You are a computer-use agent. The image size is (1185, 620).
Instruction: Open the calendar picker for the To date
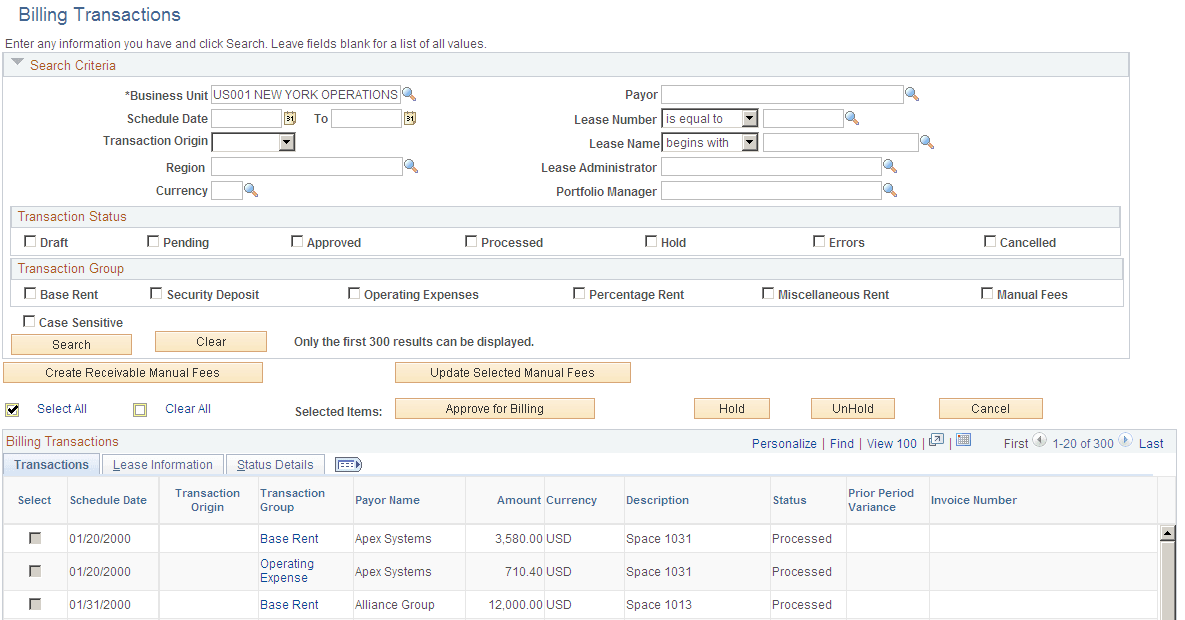coord(409,118)
